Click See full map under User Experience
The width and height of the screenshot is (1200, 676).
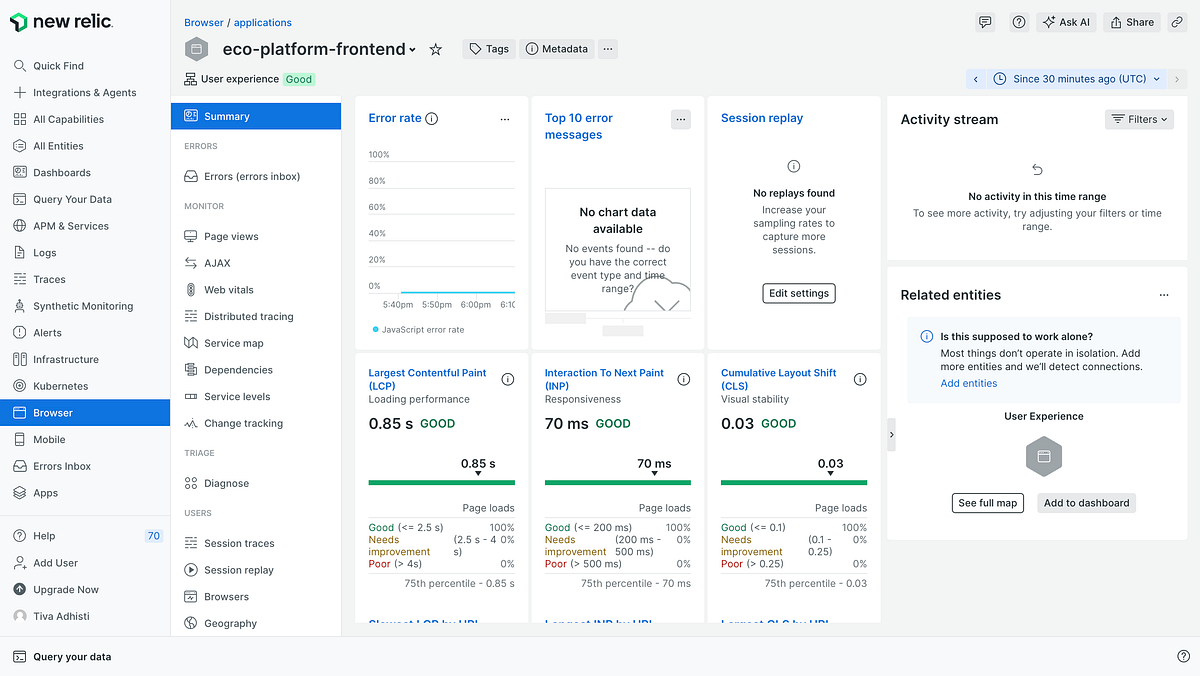[x=987, y=503]
